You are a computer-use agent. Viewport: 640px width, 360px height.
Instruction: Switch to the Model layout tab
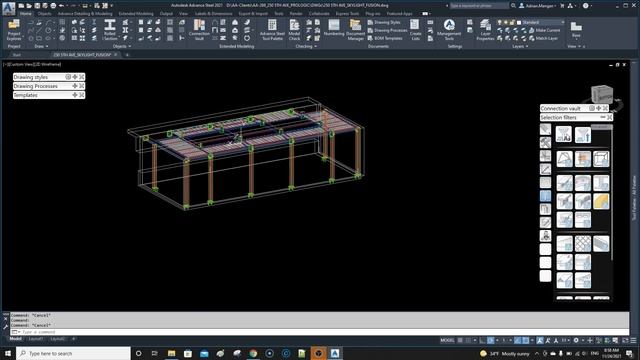point(16,339)
